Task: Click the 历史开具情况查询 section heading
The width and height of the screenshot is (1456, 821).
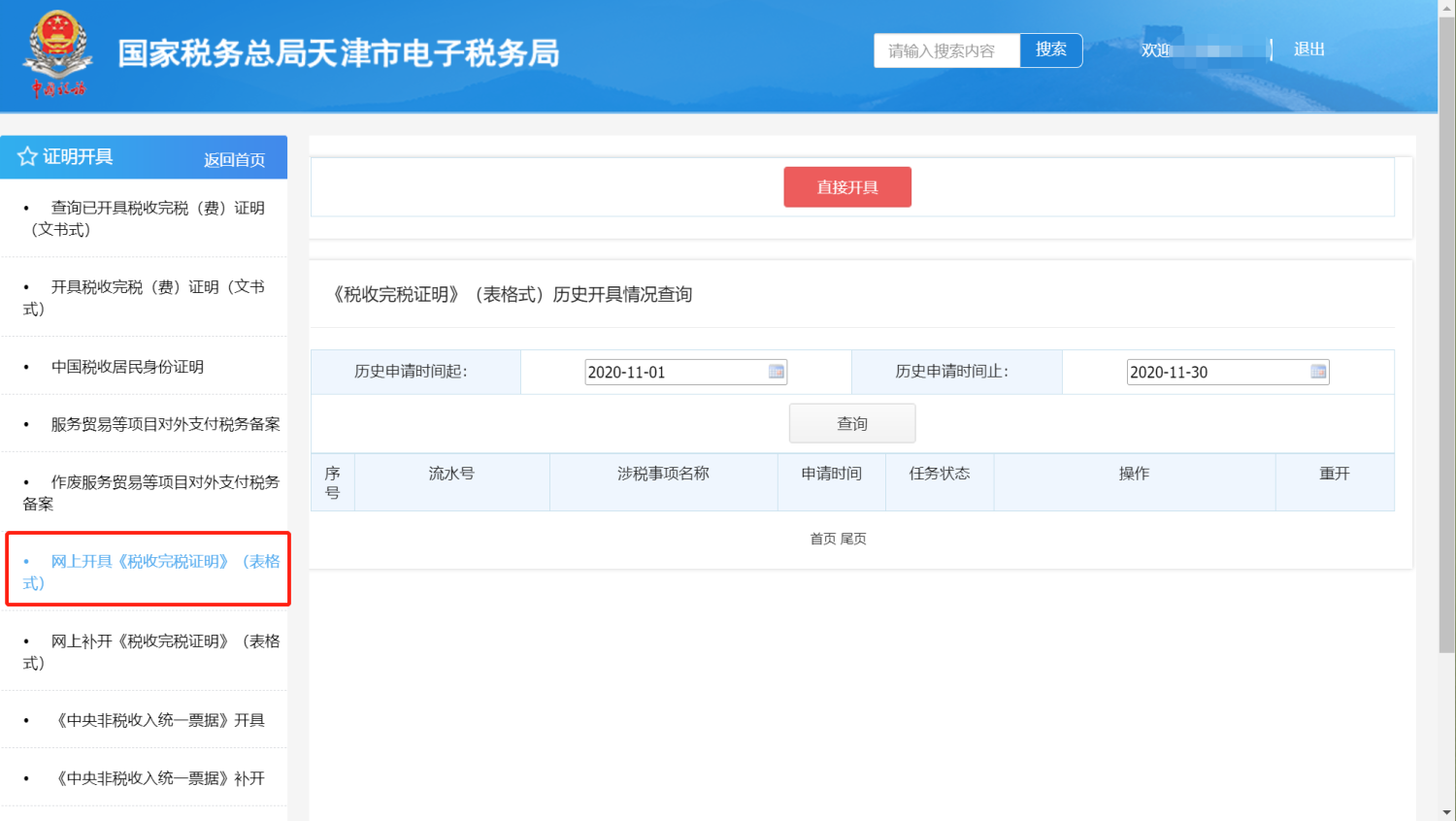Action: (x=512, y=294)
